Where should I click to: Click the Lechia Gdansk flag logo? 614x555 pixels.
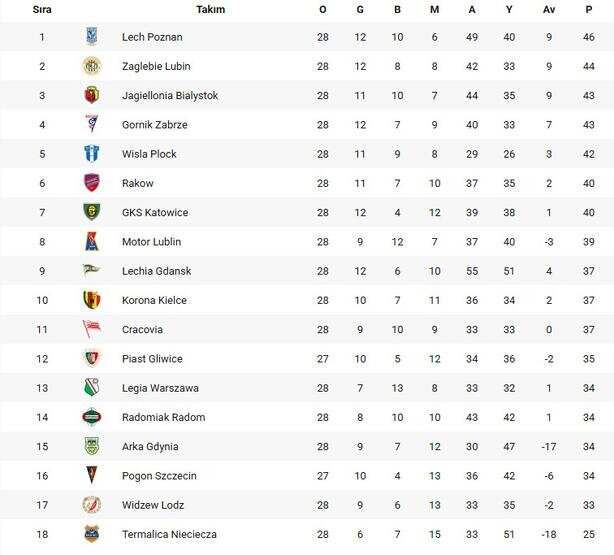pyautogui.click(x=92, y=271)
